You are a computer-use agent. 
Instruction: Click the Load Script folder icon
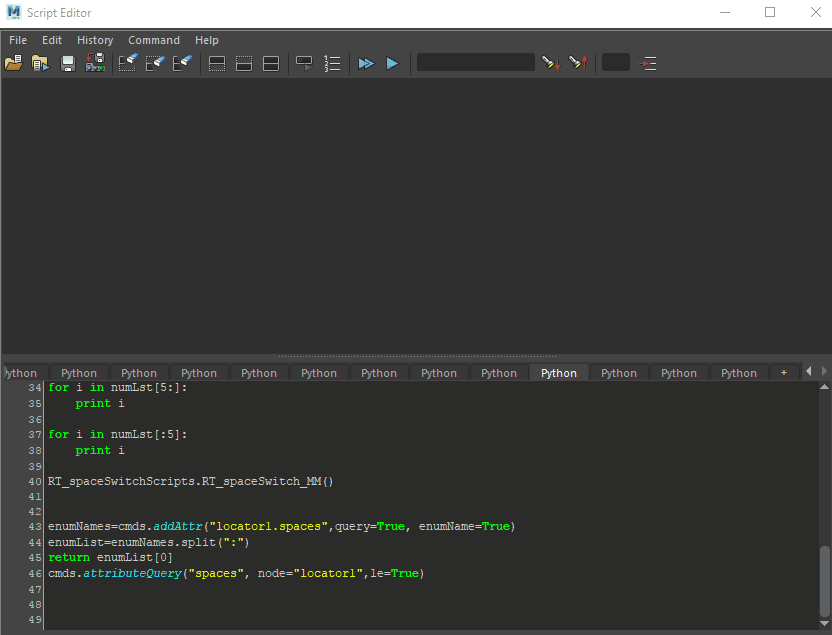(13, 63)
